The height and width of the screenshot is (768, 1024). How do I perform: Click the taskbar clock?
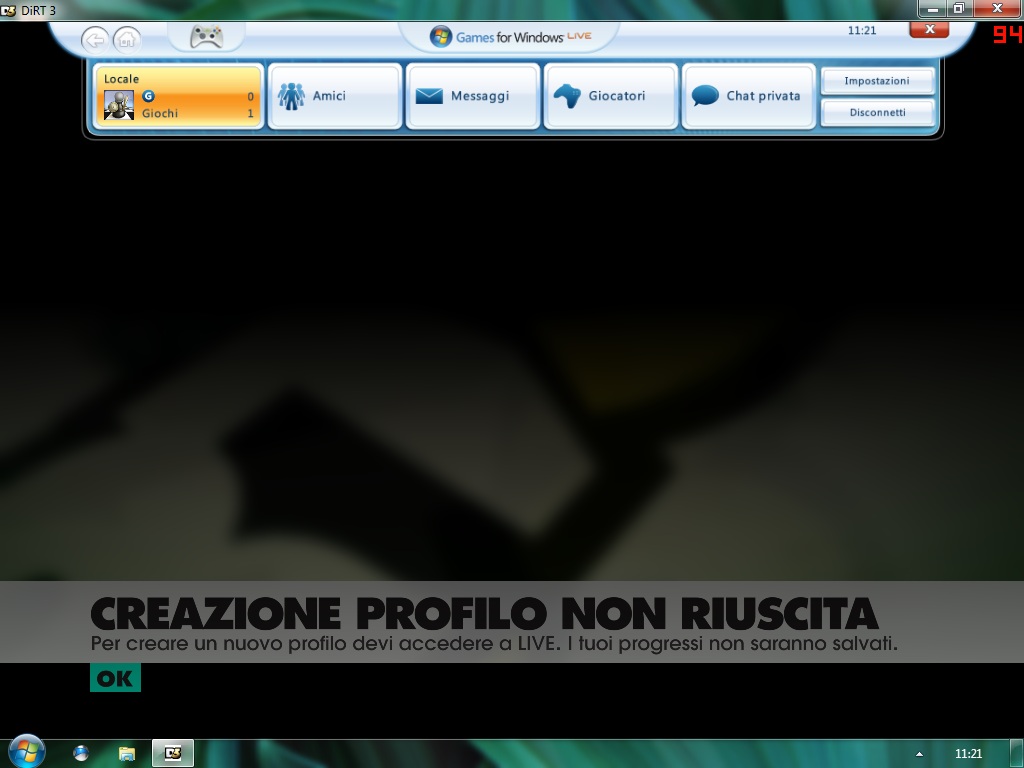[968, 754]
